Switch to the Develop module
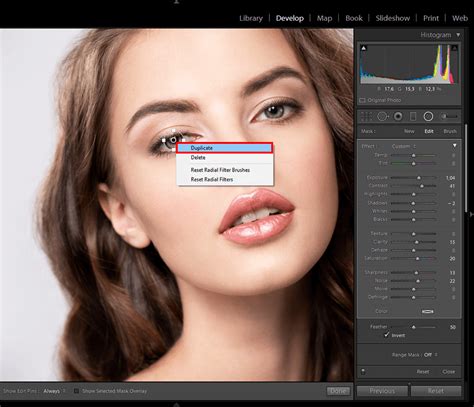The height and width of the screenshot is (407, 474). click(x=290, y=18)
